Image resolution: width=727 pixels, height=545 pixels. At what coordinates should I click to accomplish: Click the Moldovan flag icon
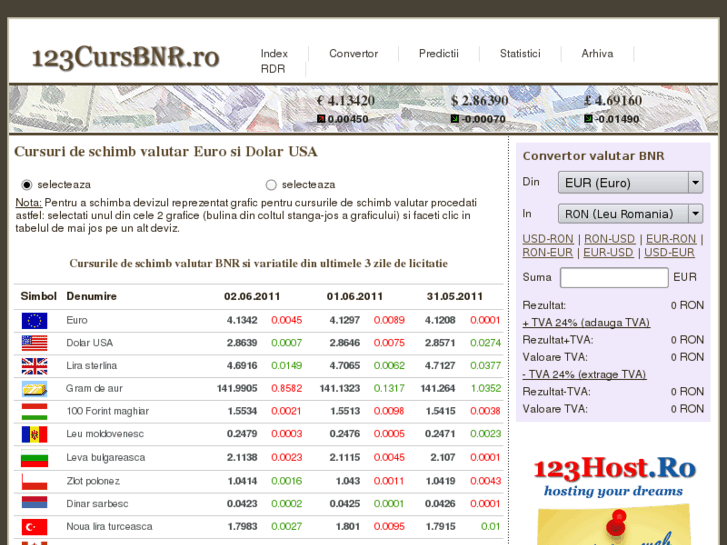click(x=34, y=434)
